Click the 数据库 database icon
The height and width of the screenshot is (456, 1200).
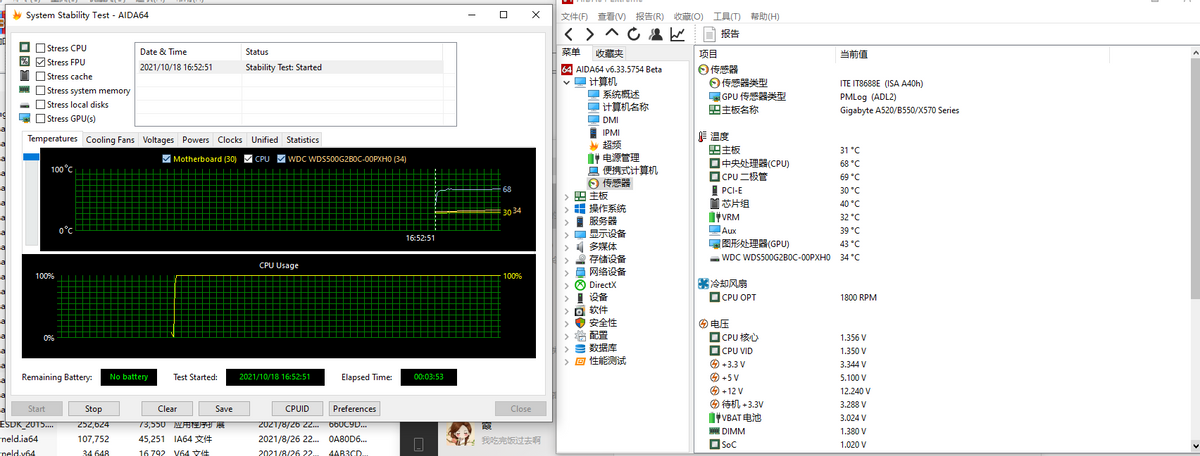pyautogui.click(x=581, y=348)
